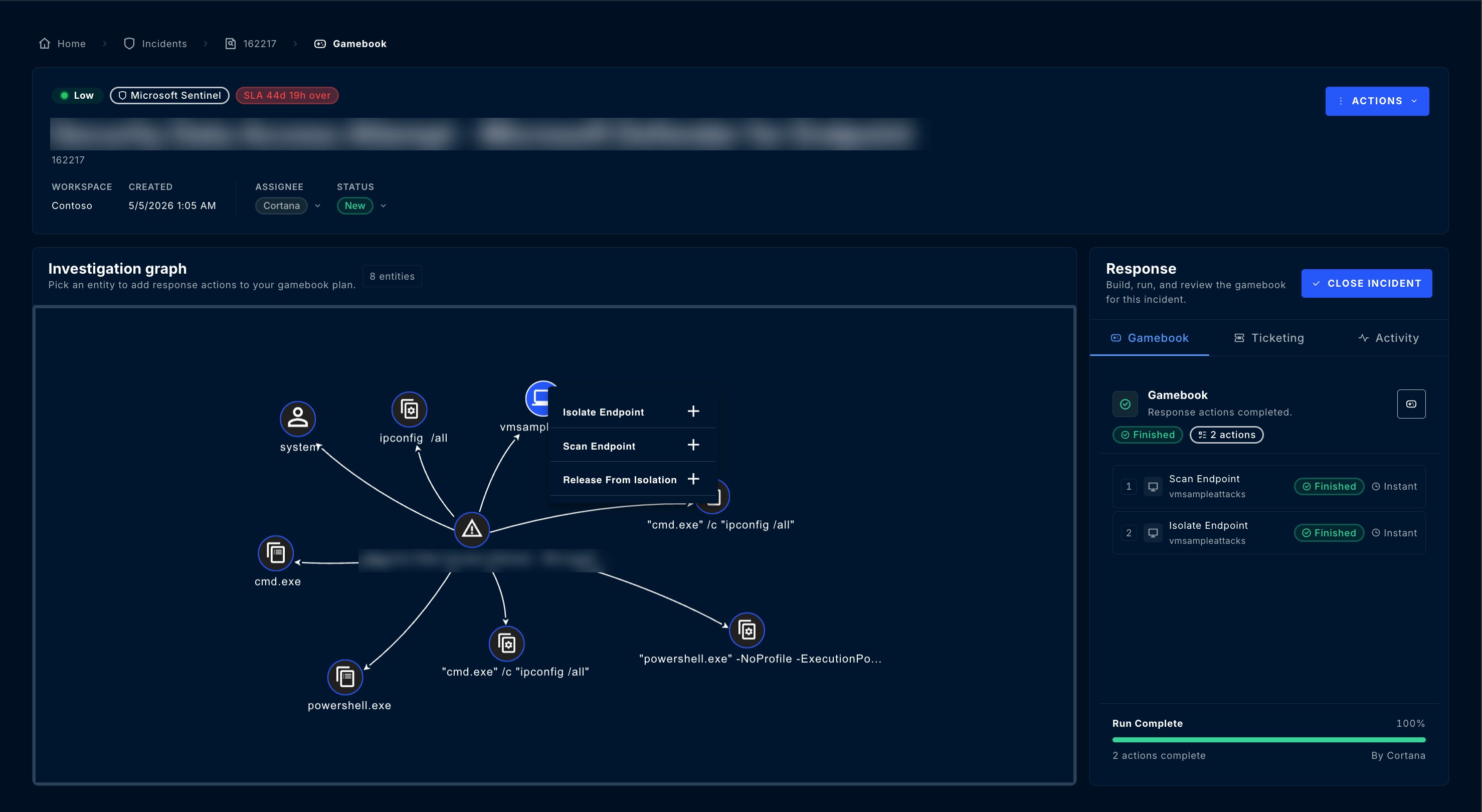The height and width of the screenshot is (812, 1482).
Task: Click the Gamebook breadcrumb controller icon
Action: (320, 44)
